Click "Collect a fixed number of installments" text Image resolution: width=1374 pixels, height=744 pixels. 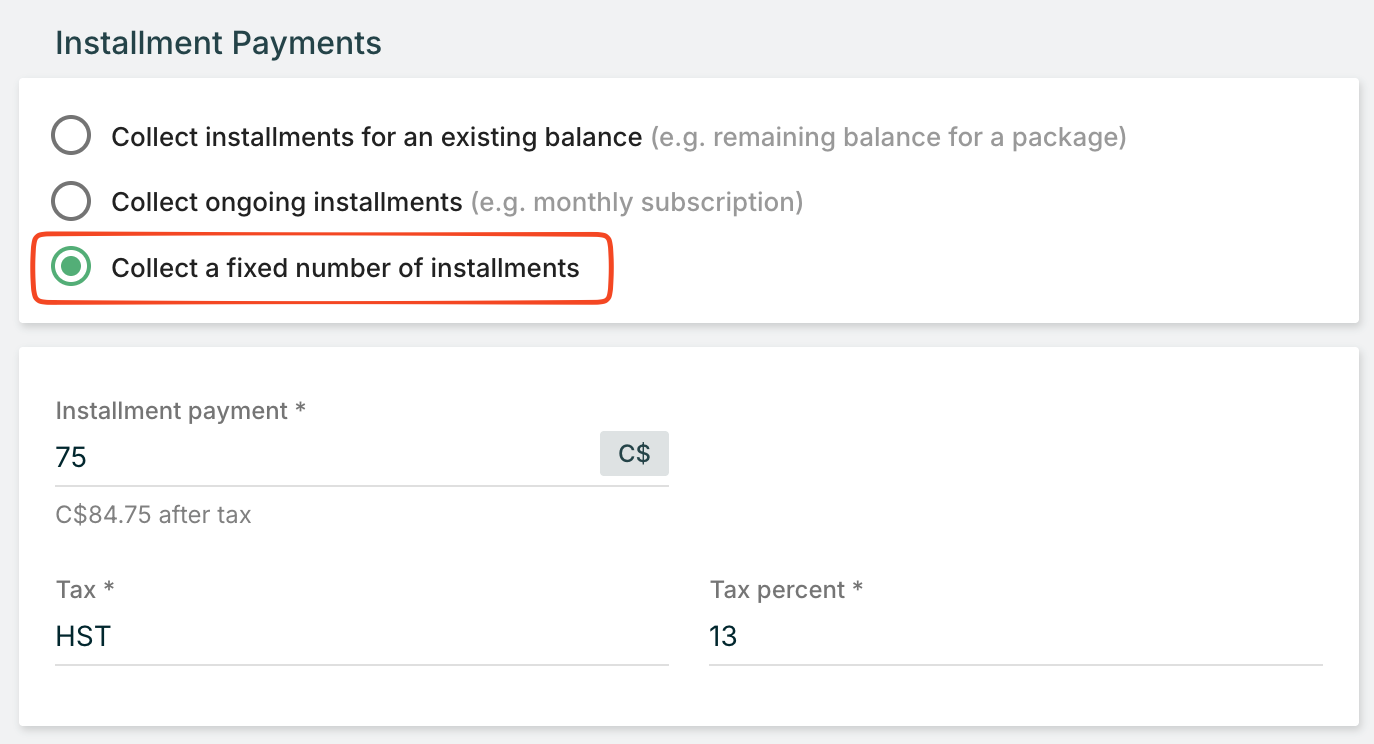click(345, 268)
